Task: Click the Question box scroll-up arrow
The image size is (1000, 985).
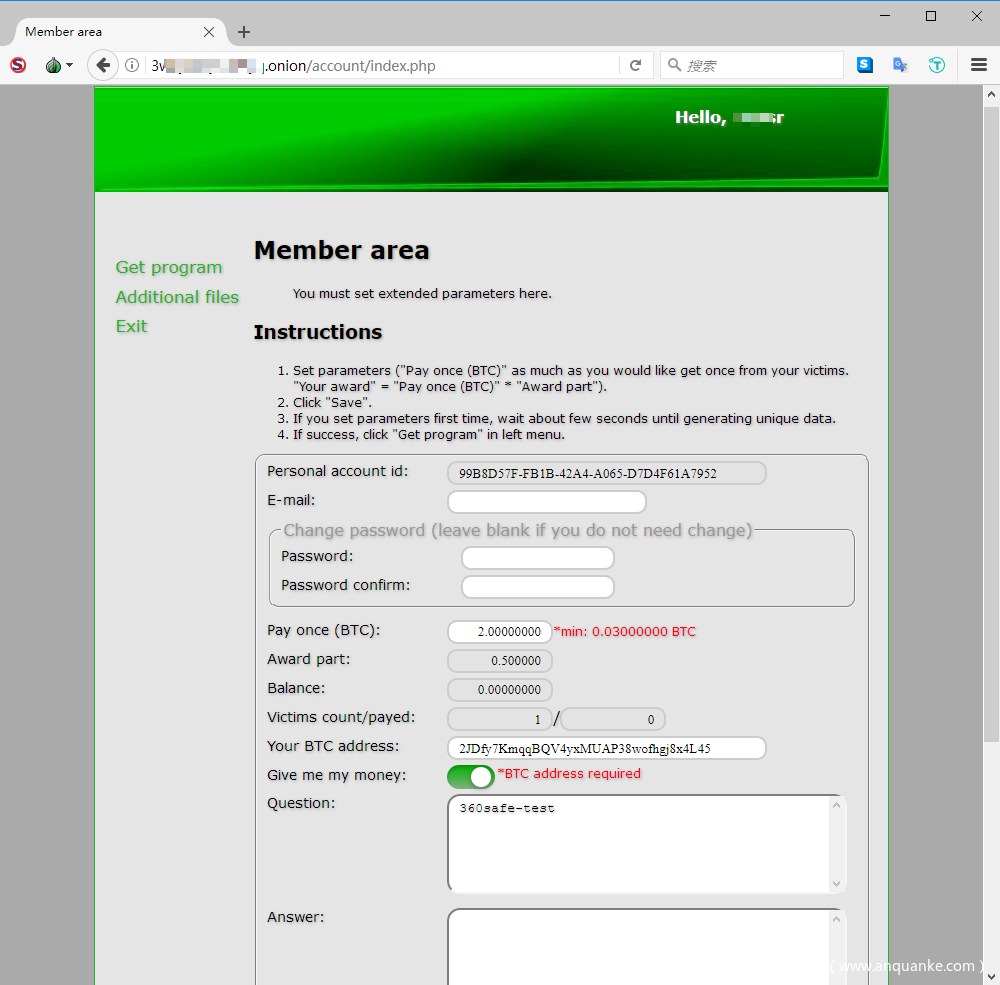Action: click(837, 806)
